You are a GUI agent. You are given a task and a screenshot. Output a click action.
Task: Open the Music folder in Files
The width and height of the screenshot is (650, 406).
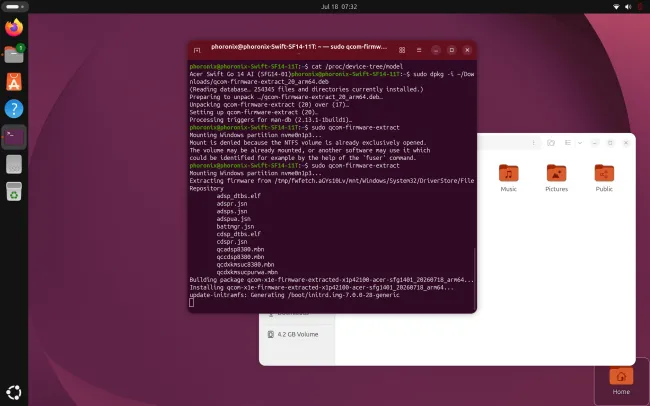click(509, 178)
